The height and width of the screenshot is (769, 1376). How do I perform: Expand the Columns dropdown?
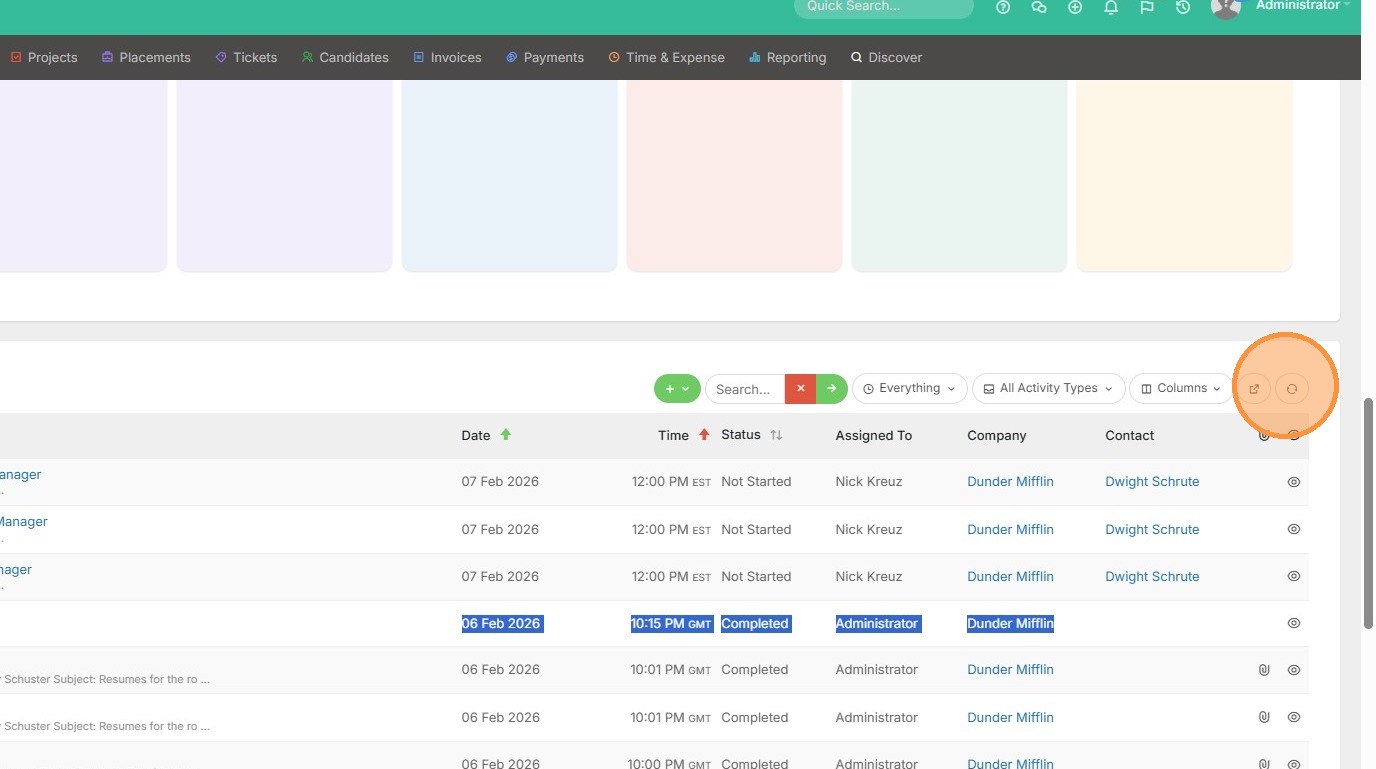tap(1181, 389)
